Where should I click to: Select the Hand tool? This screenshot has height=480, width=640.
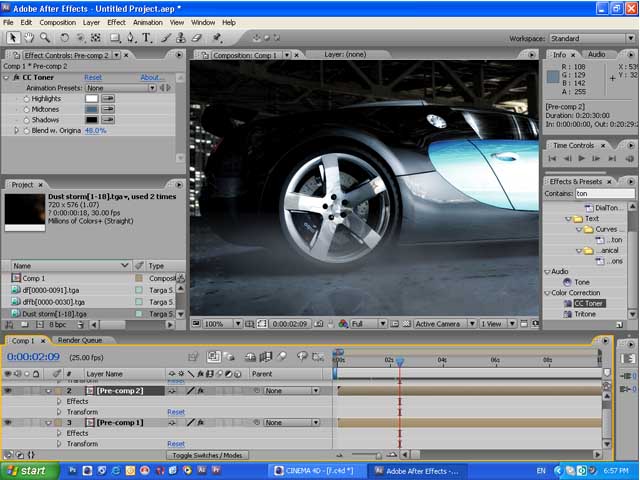[x=29, y=38]
